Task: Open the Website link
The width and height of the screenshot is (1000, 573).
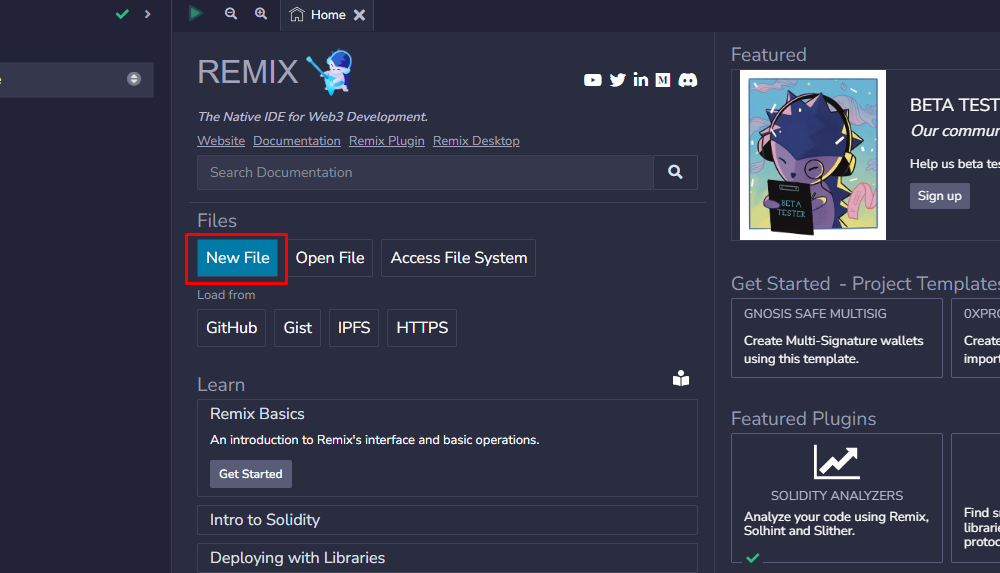Action: pyautogui.click(x=221, y=140)
